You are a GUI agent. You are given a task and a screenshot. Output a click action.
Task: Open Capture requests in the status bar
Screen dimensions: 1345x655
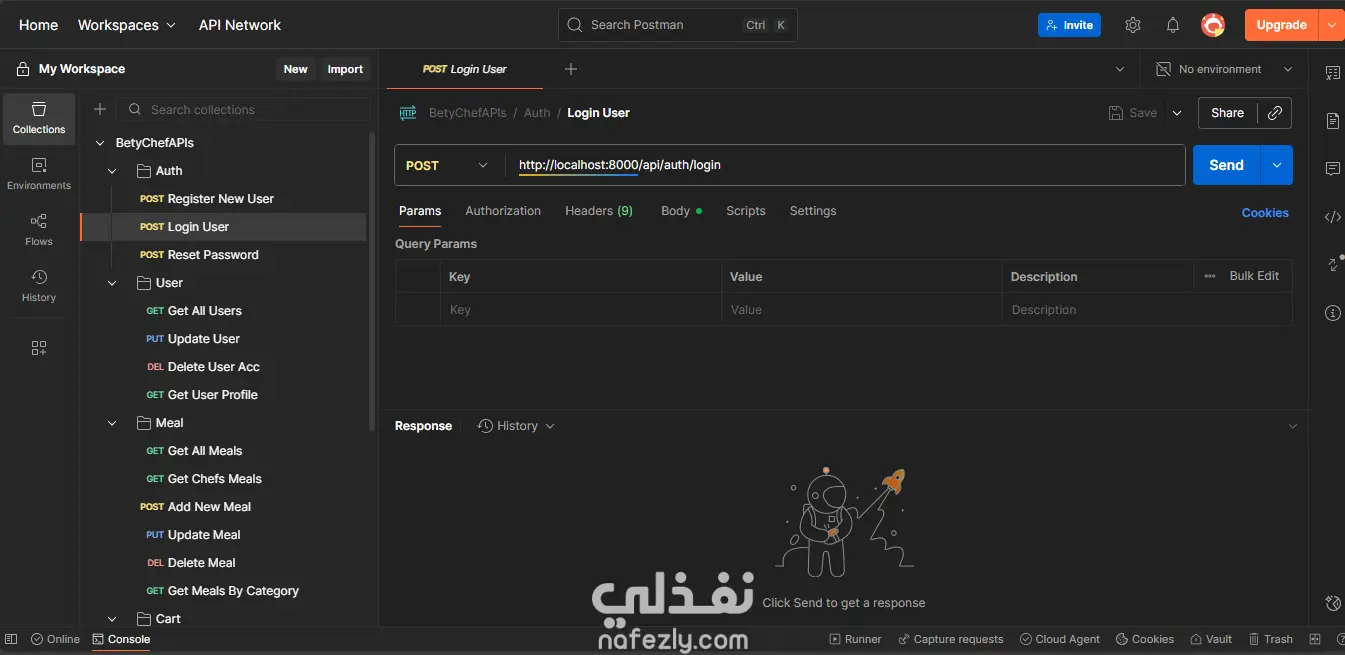click(x=950, y=639)
